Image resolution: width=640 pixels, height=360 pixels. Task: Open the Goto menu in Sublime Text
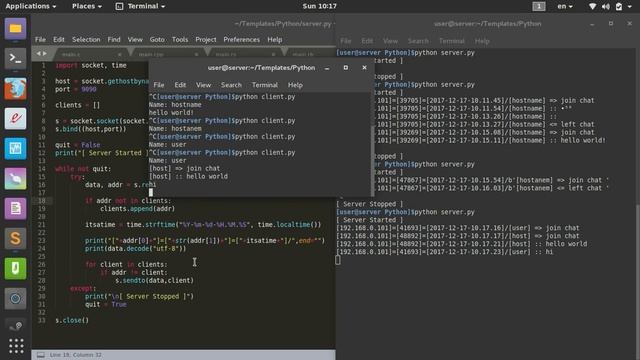[157, 40]
